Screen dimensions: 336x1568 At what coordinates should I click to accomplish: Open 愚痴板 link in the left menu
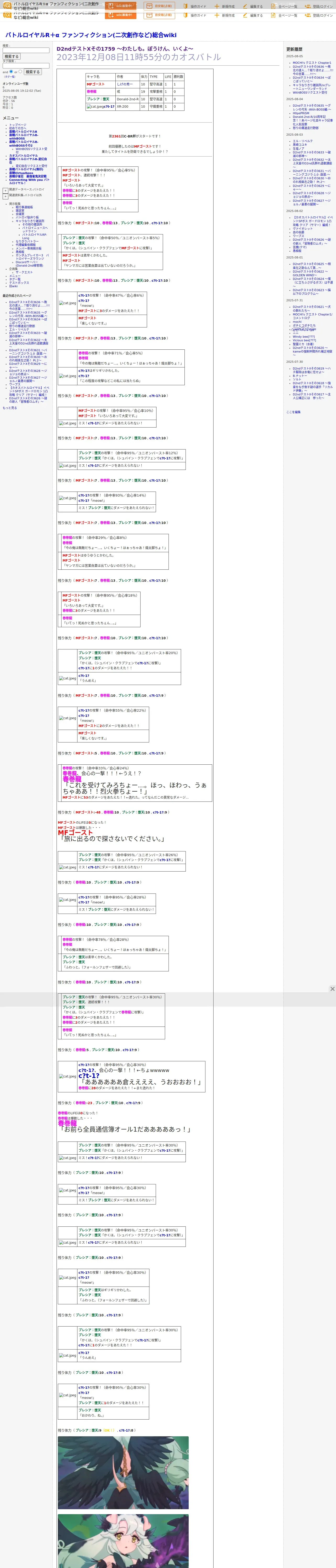pyautogui.click(x=20, y=252)
